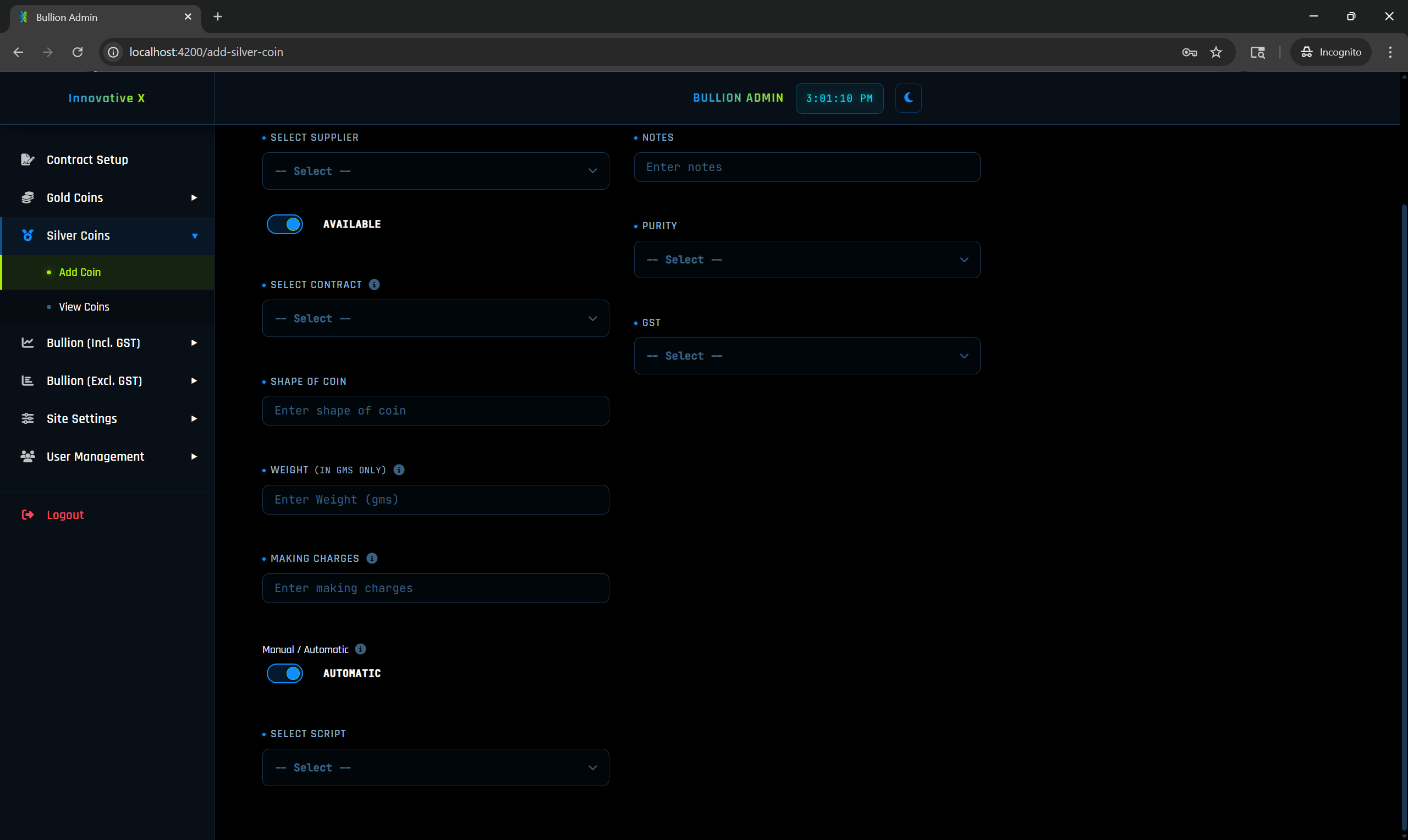Screen dimensions: 1408x840
Task: Click the Site Settings sliders icon
Action: (x=27, y=418)
